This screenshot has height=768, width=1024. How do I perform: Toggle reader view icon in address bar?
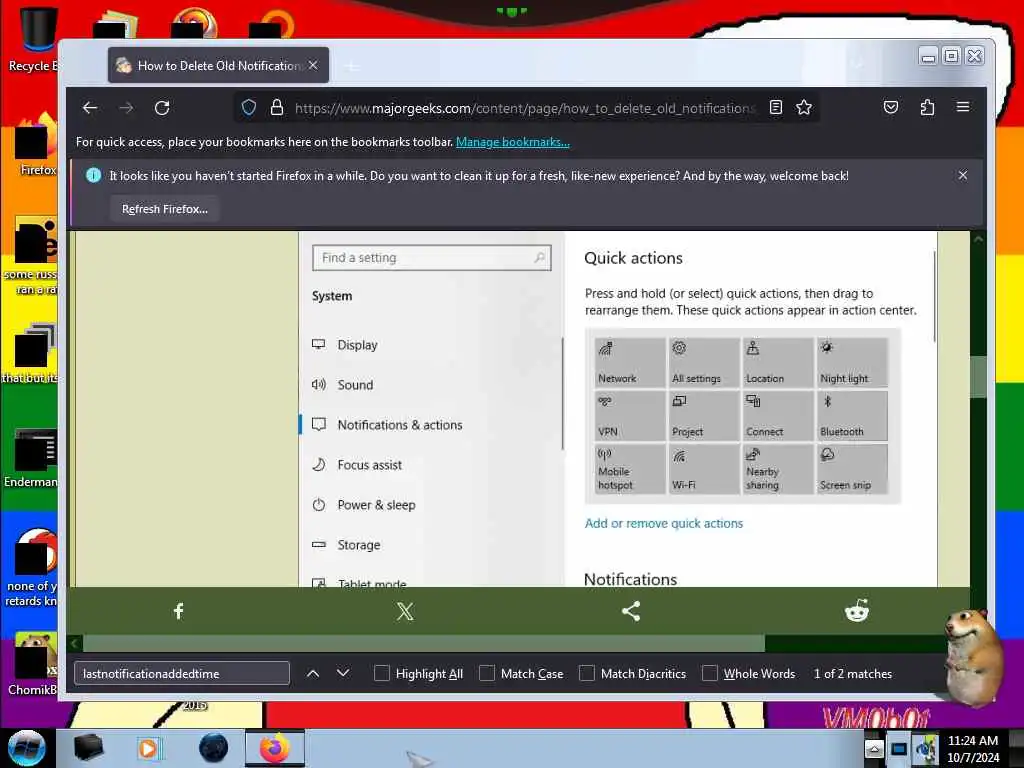[776, 108]
